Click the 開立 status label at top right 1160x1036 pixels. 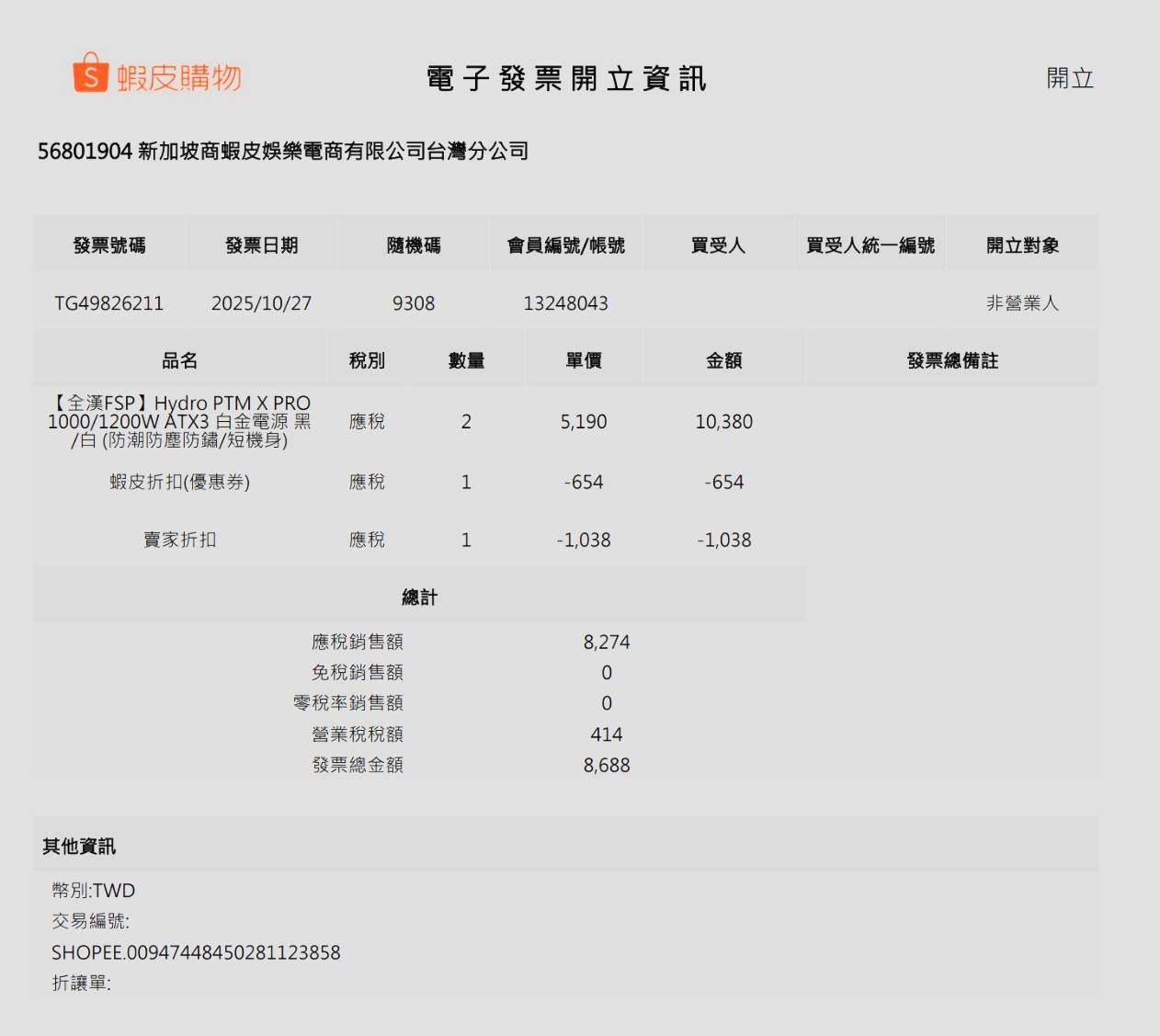[x=1070, y=78]
